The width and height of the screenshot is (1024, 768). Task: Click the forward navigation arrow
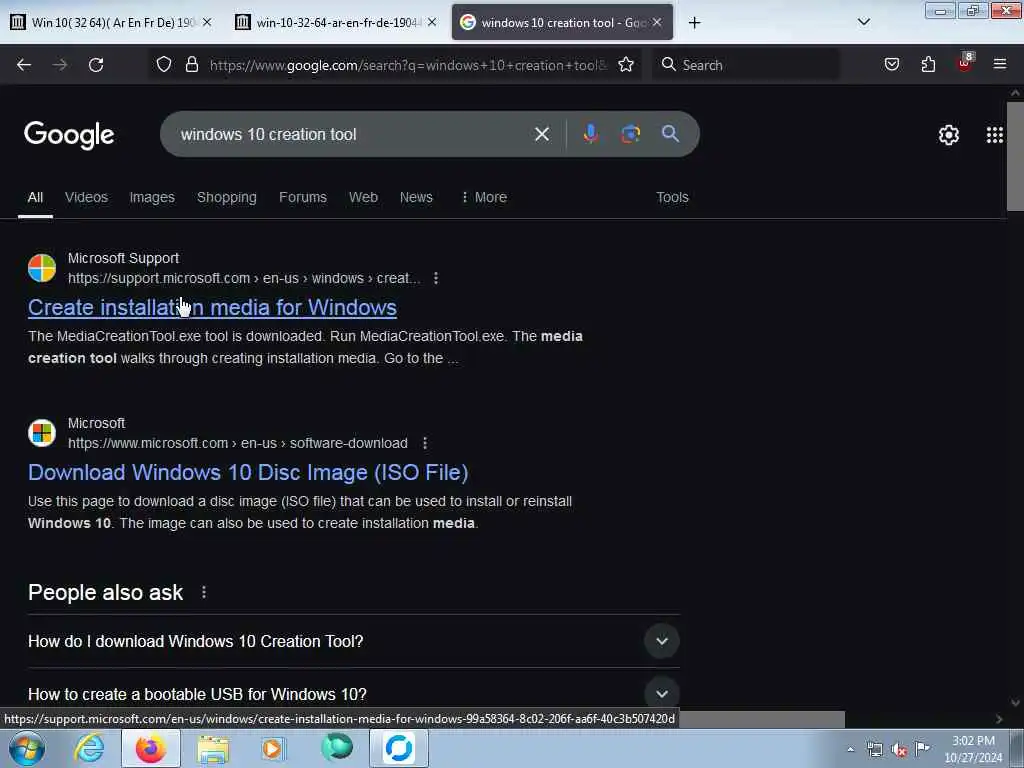pos(60,65)
